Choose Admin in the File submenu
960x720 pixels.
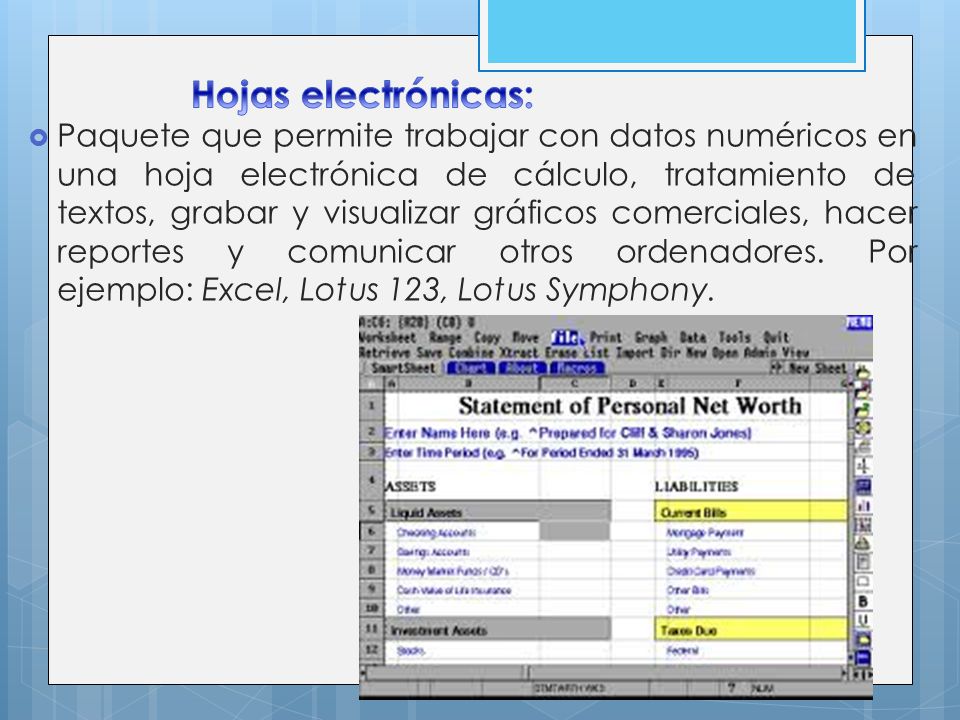(x=760, y=353)
